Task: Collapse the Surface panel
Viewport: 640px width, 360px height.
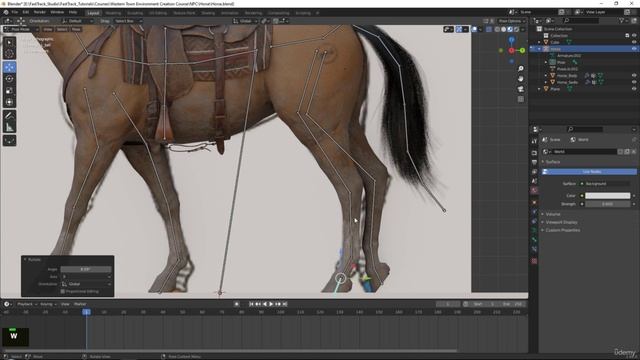Action: click(x=553, y=162)
